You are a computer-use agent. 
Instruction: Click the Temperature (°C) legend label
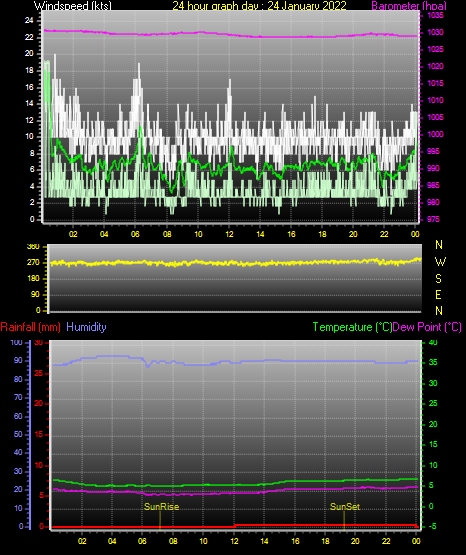click(352, 327)
